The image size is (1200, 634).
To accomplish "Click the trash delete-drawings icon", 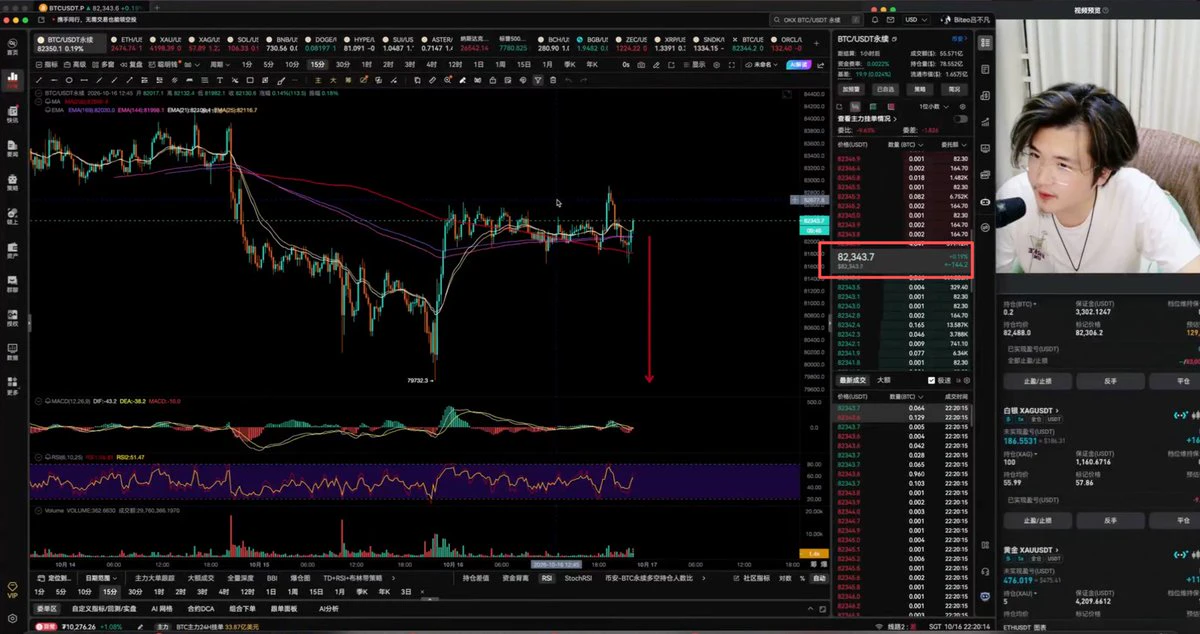I will click(x=552, y=80).
